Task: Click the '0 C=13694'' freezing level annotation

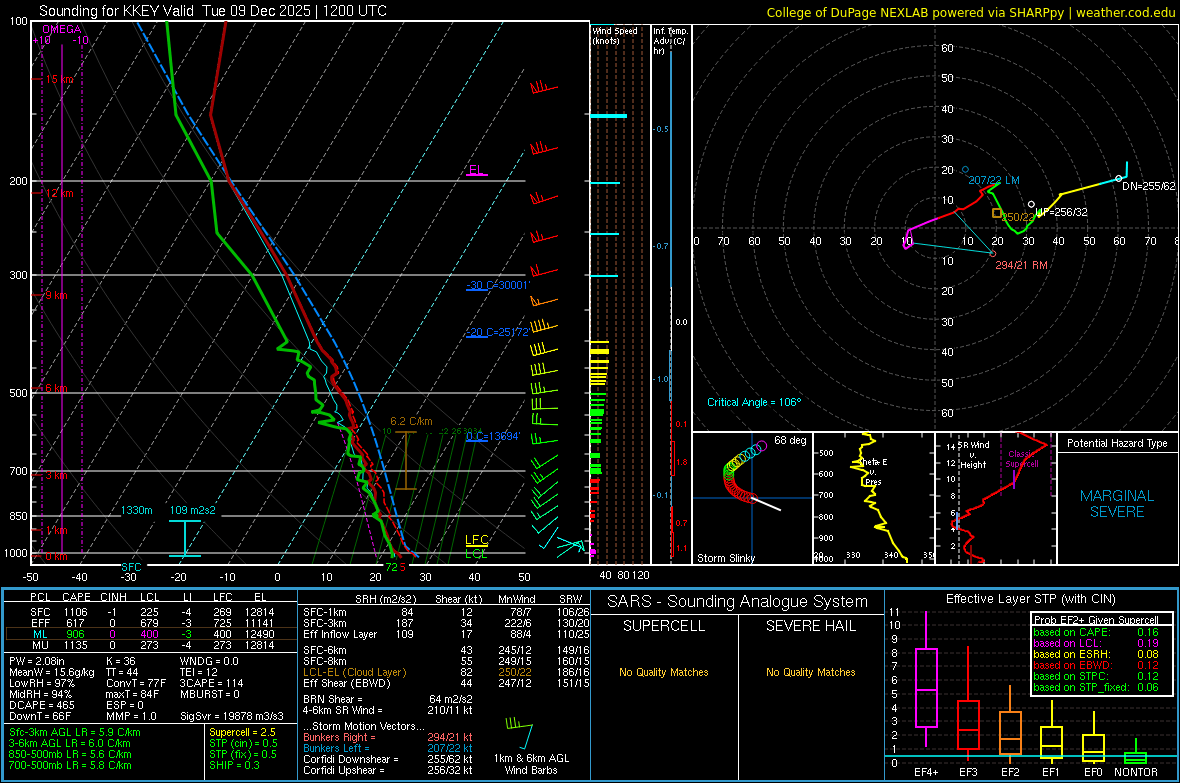Action: (x=492, y=437)
